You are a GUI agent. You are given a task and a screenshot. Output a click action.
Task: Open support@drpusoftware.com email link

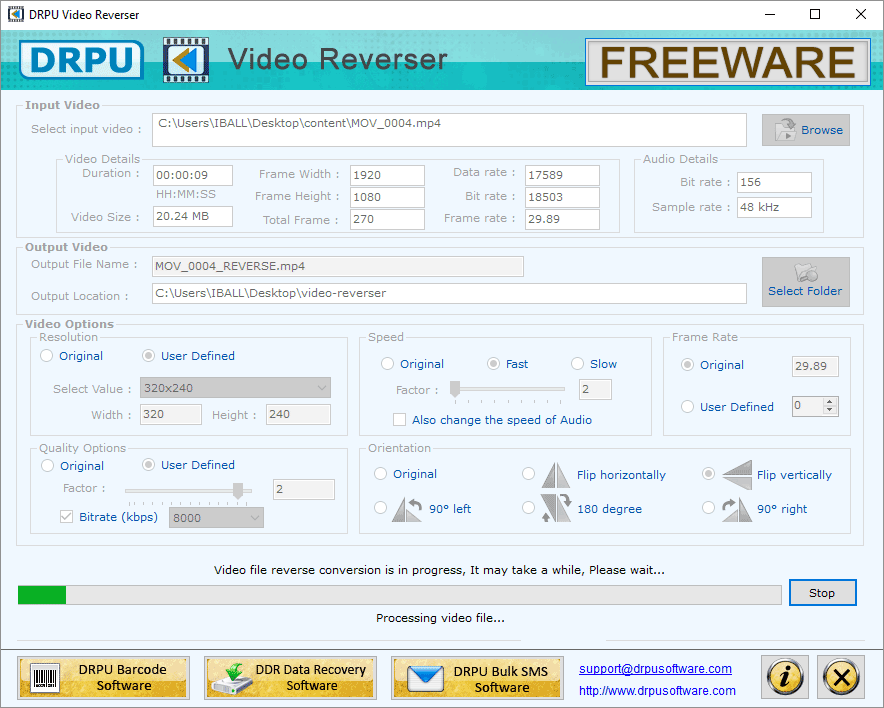click(x=655, y=669)
